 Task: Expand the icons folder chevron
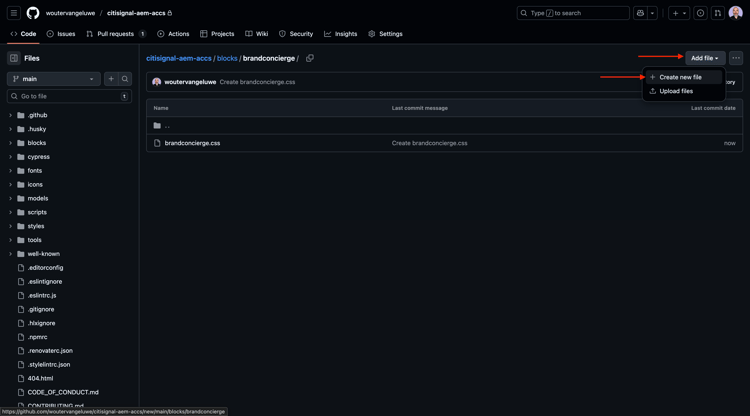tap(11, 185)
